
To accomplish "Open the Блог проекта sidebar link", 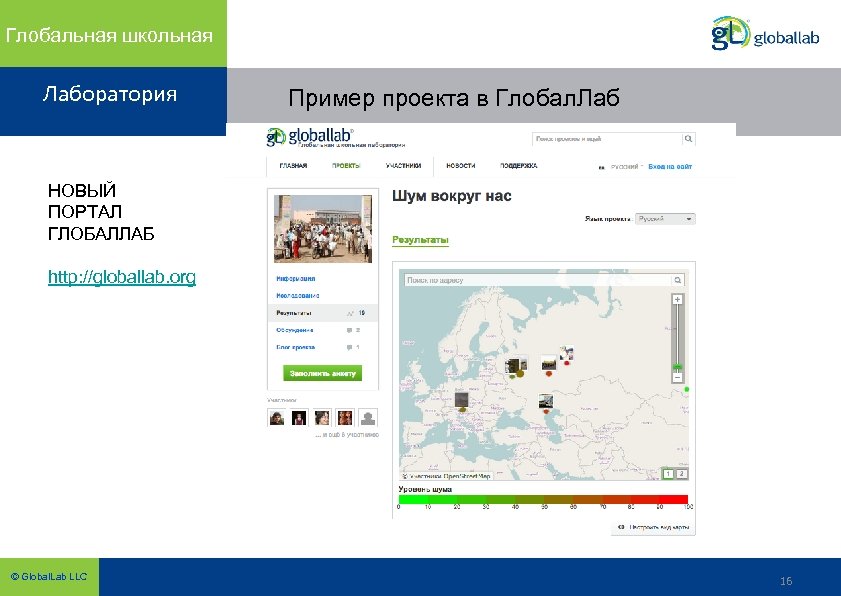I will (296, 347).
